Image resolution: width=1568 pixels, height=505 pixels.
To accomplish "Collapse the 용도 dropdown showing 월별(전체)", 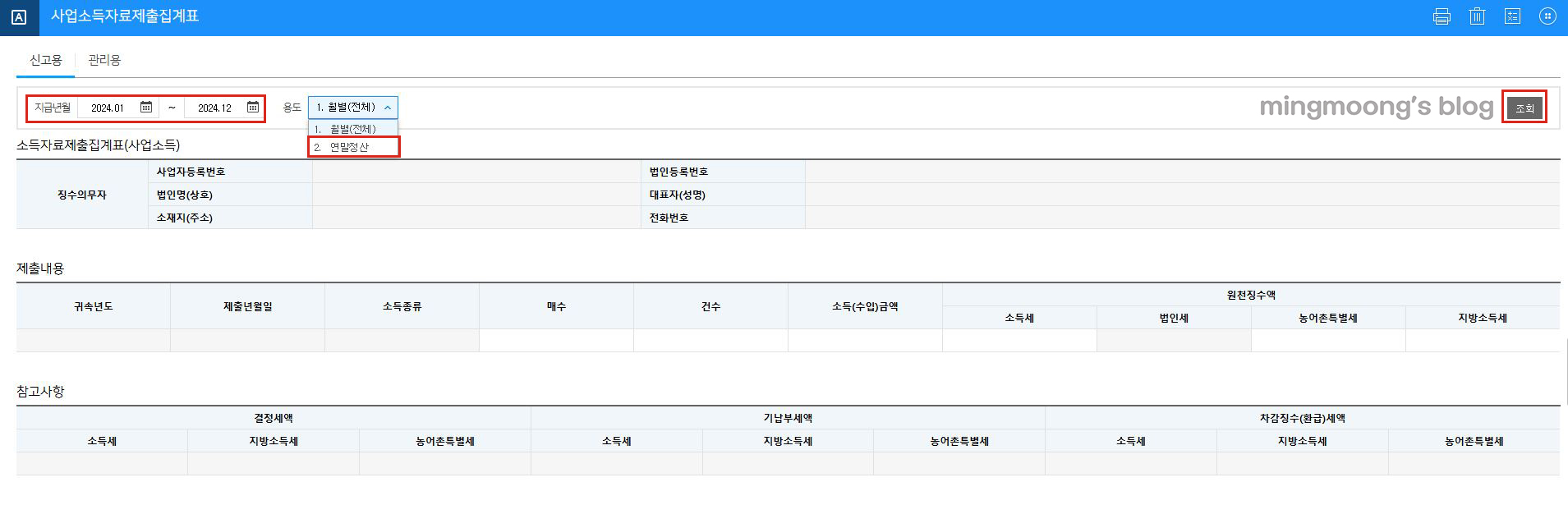I will click(x=353, y=108).
